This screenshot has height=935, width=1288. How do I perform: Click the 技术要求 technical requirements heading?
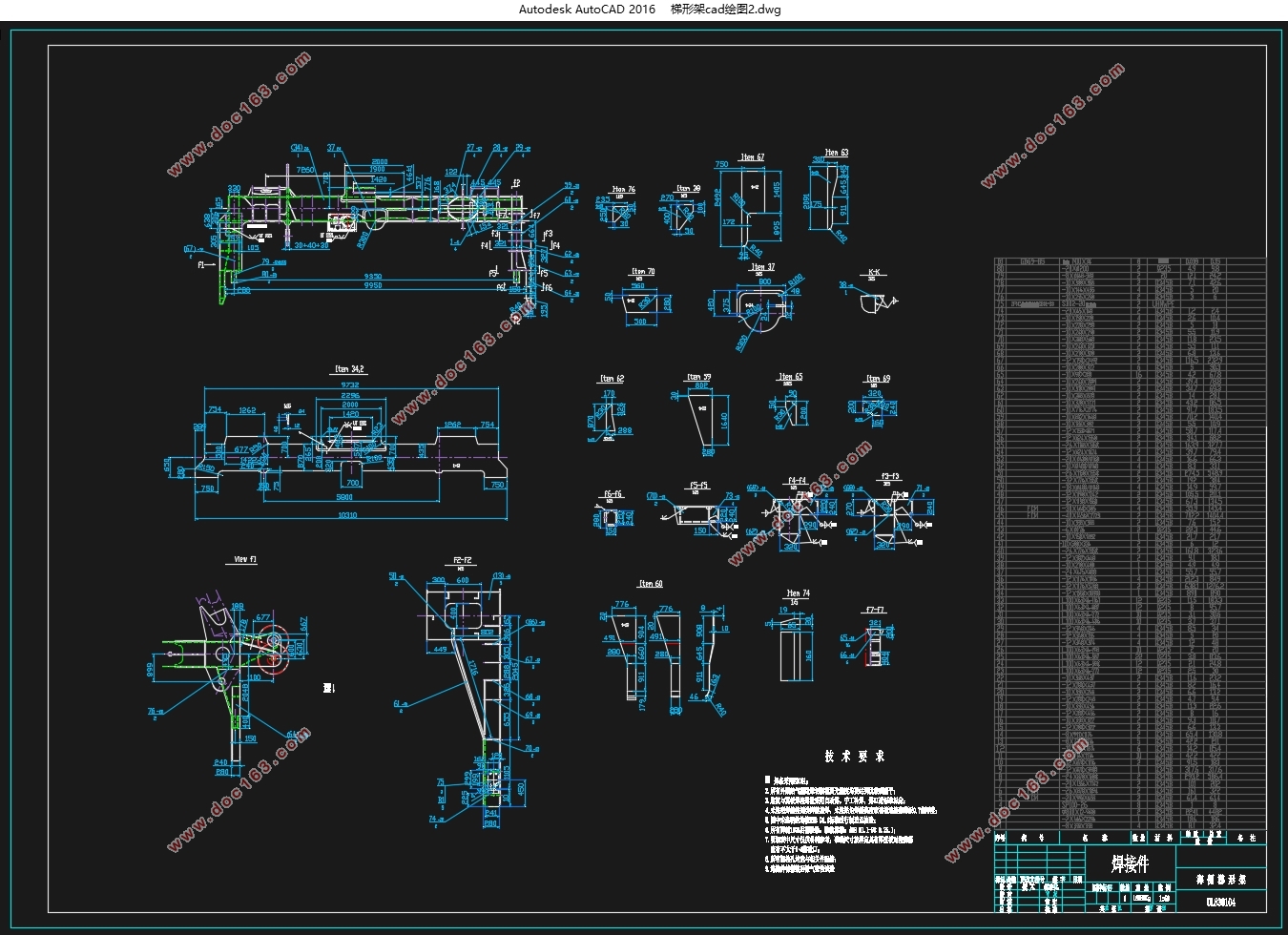pyautogui.click(x=855, y=756)
